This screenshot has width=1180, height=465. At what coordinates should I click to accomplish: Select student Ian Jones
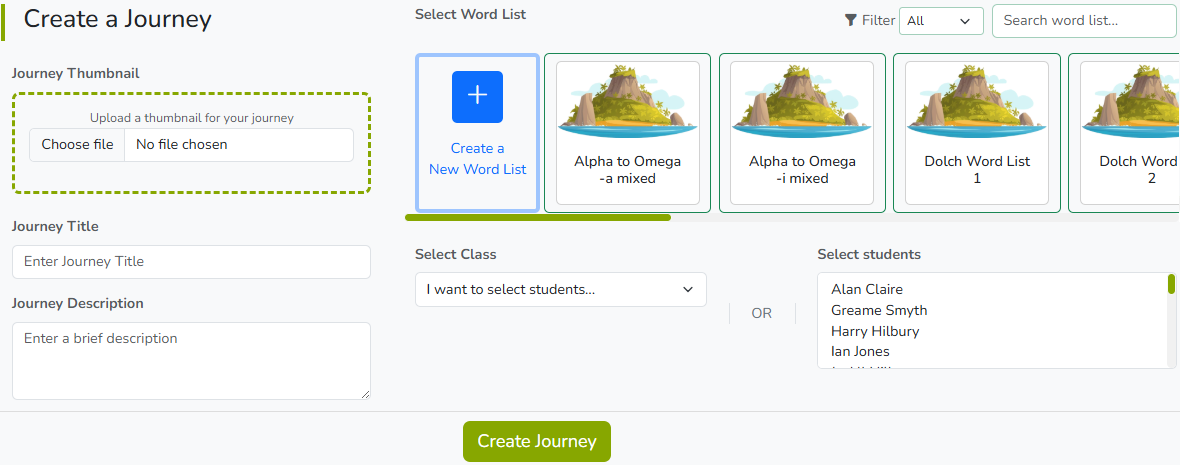[x=860, y=352]
